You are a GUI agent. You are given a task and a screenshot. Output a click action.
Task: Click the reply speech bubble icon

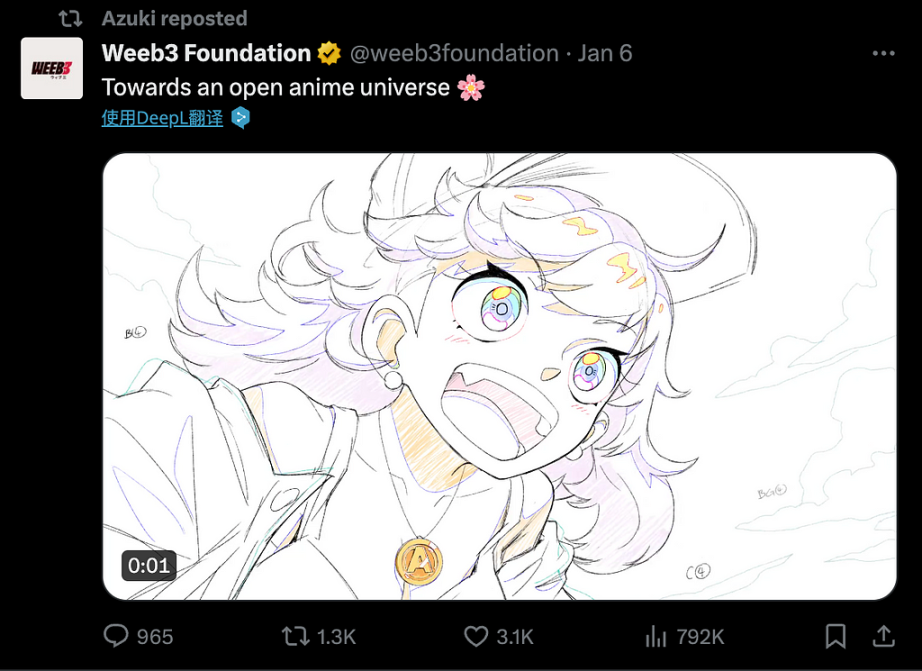116,636
